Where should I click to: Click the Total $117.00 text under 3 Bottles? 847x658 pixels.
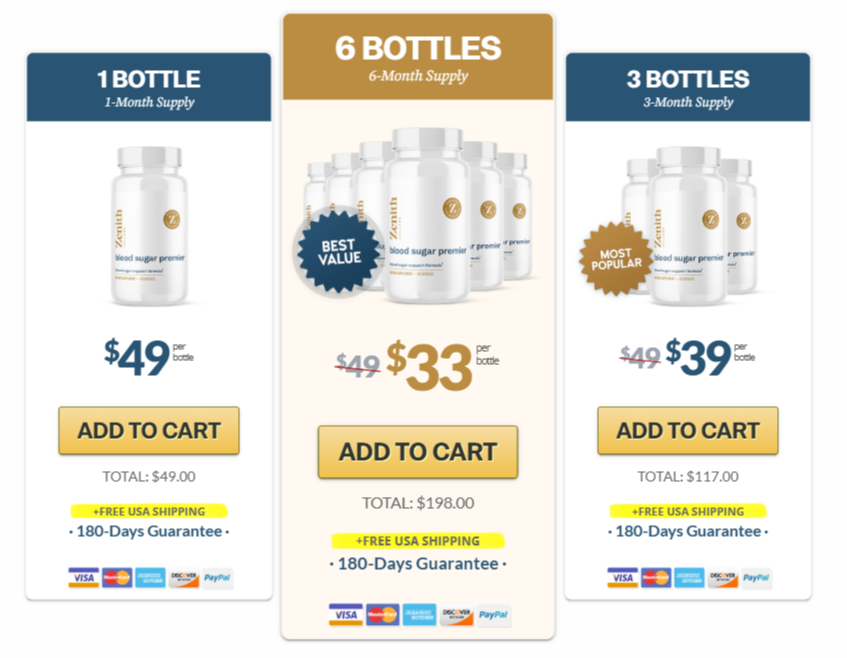pos(687,476)
